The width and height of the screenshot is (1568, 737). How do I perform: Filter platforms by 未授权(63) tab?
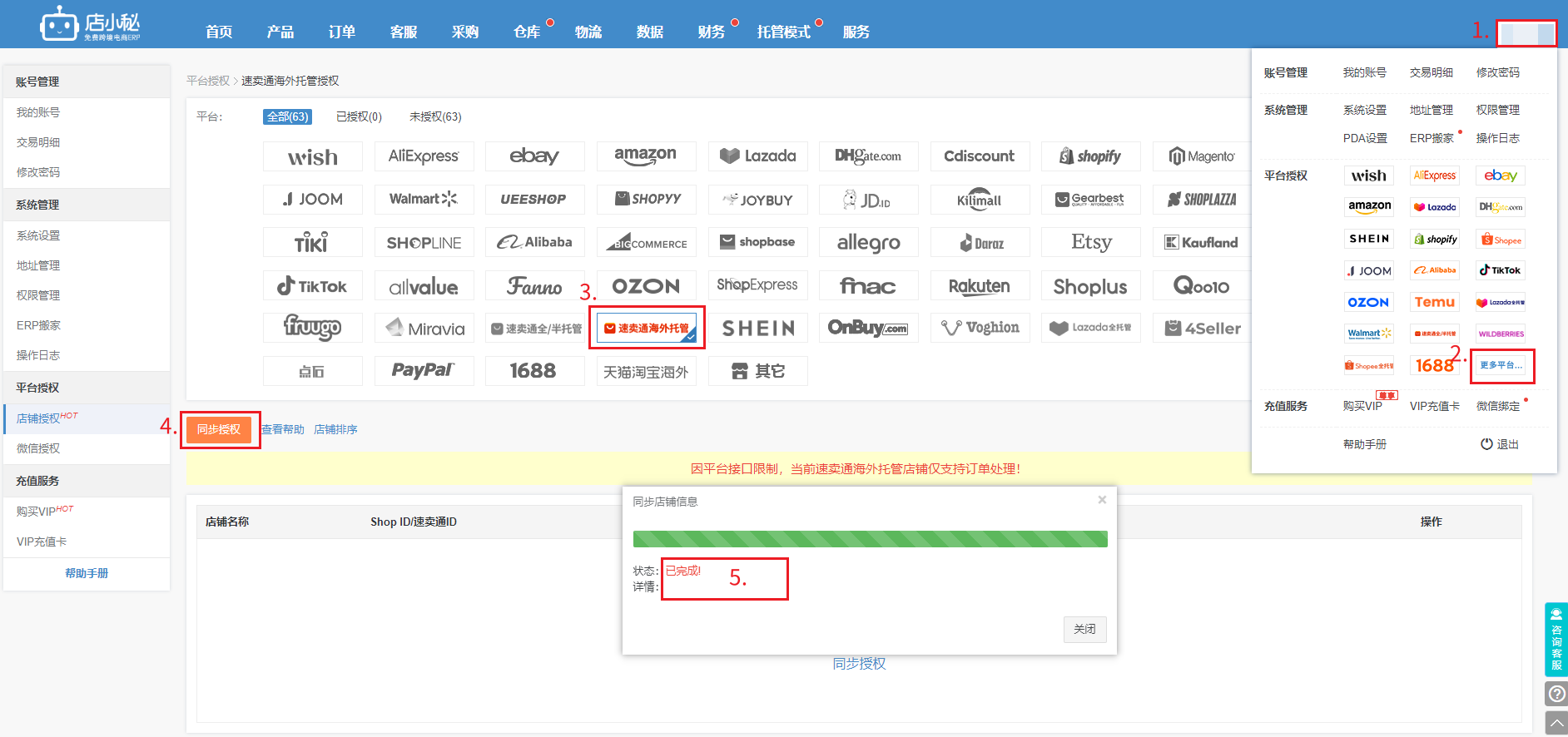coord(435,116)
